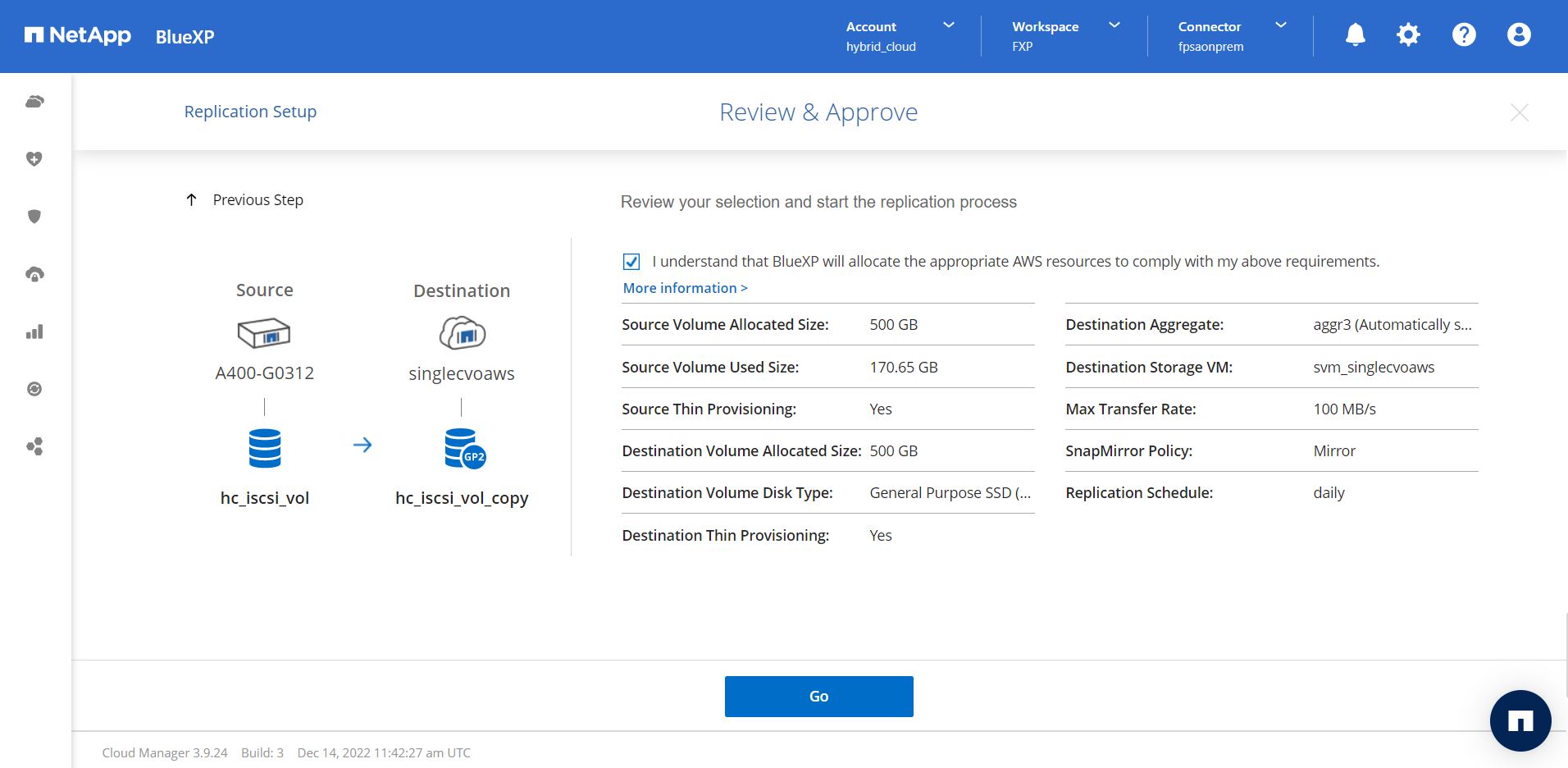Click the notifications bell icon
This screenshot has height=768, width=1568.
(1355, 34)
